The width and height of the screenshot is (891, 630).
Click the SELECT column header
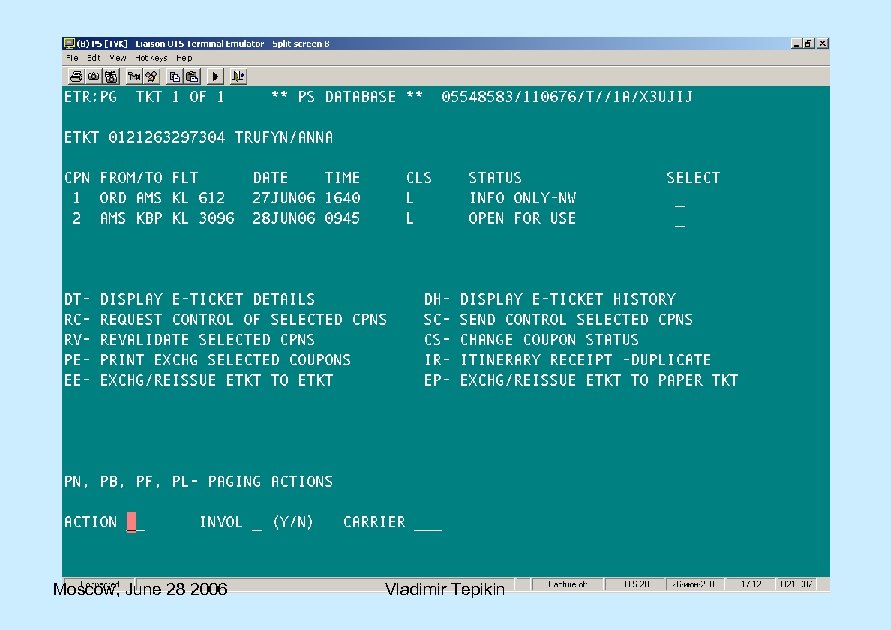(x=693, y=178)
